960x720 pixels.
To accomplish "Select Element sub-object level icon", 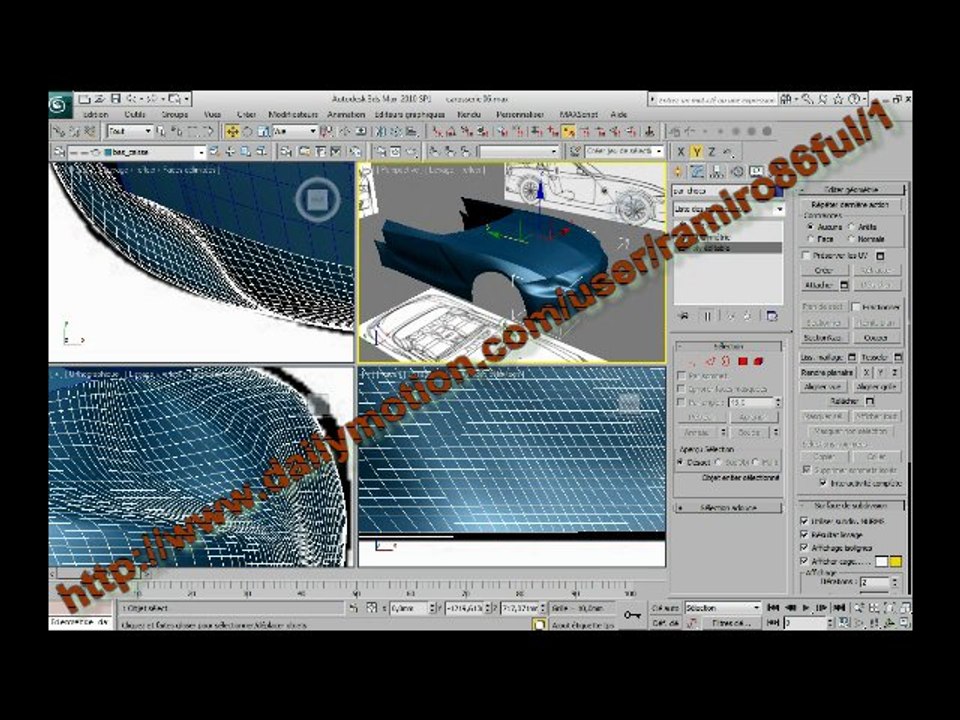I will pyautogui.click(x=759, y=361).
